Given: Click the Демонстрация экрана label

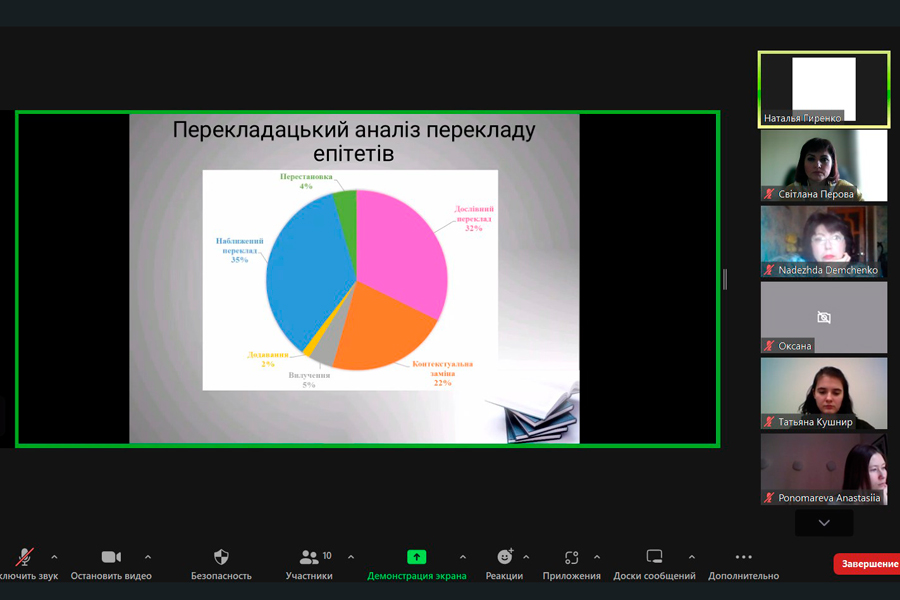Looking at the screenshot, I should pos(417,576).
